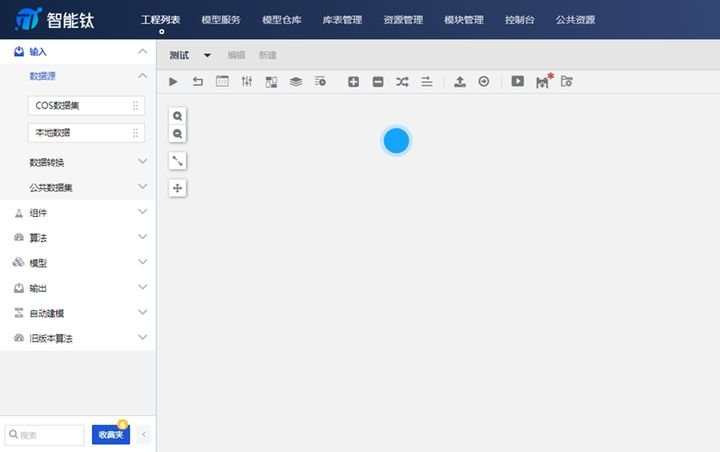
Task: Expand the 输出 section
Action: point(143,287)
